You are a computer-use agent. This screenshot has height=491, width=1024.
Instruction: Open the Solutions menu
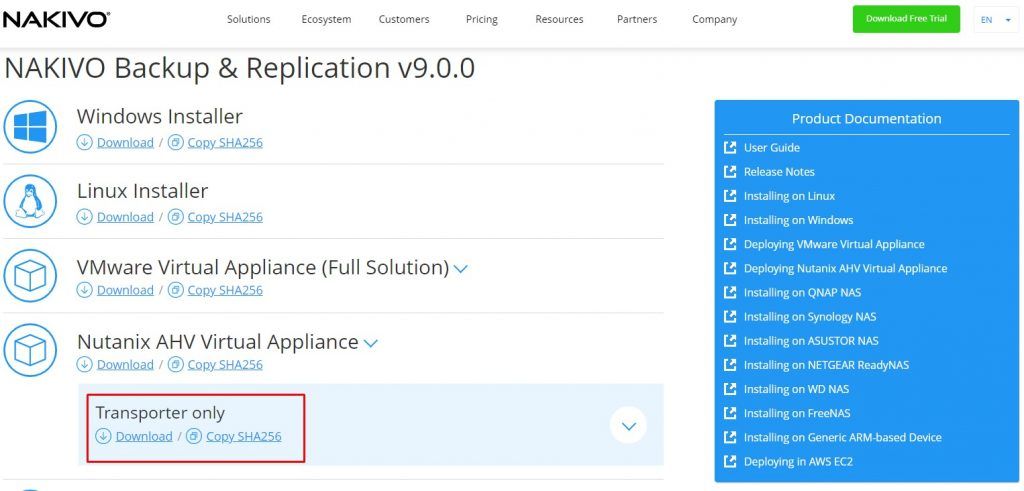pyautogui.click(x=249, y=20)
